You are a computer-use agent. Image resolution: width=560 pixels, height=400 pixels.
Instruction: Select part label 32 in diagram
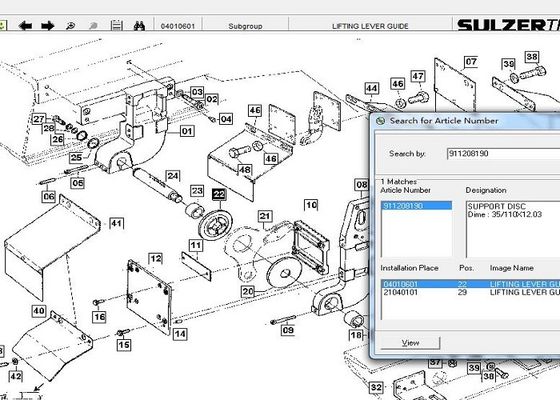coord(376,388)
